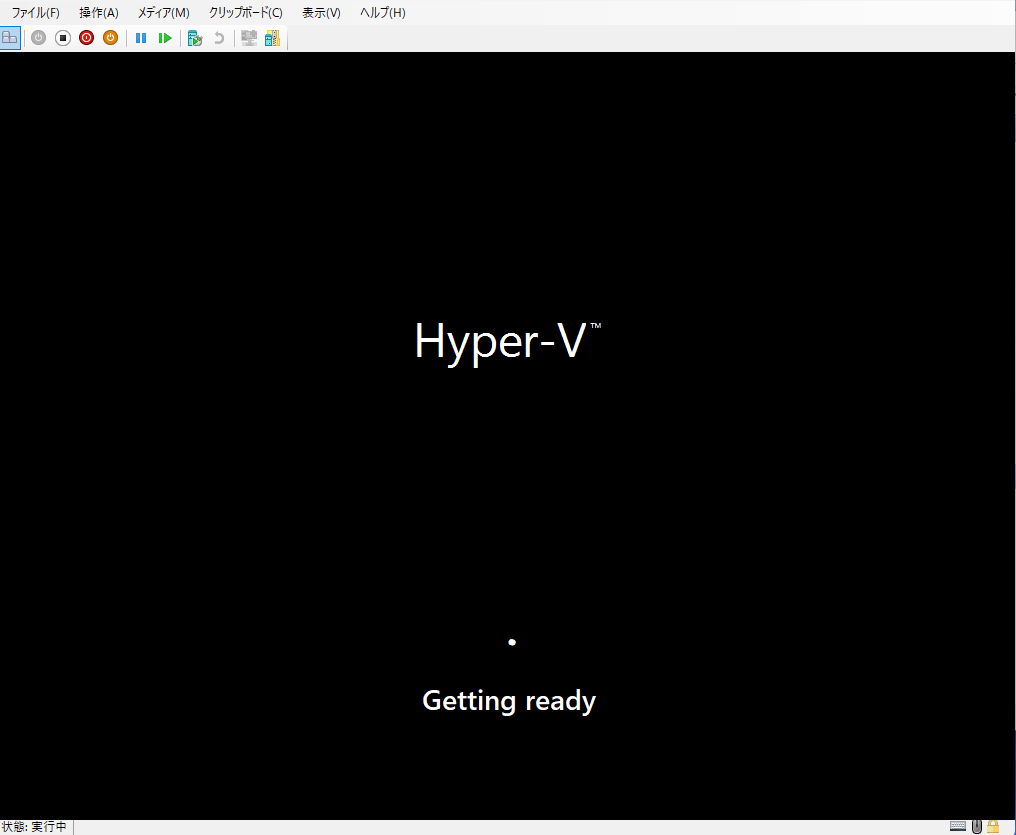Pause the running virtual machine
Viewport: 1016px width, 835px height.
(141, 37)
